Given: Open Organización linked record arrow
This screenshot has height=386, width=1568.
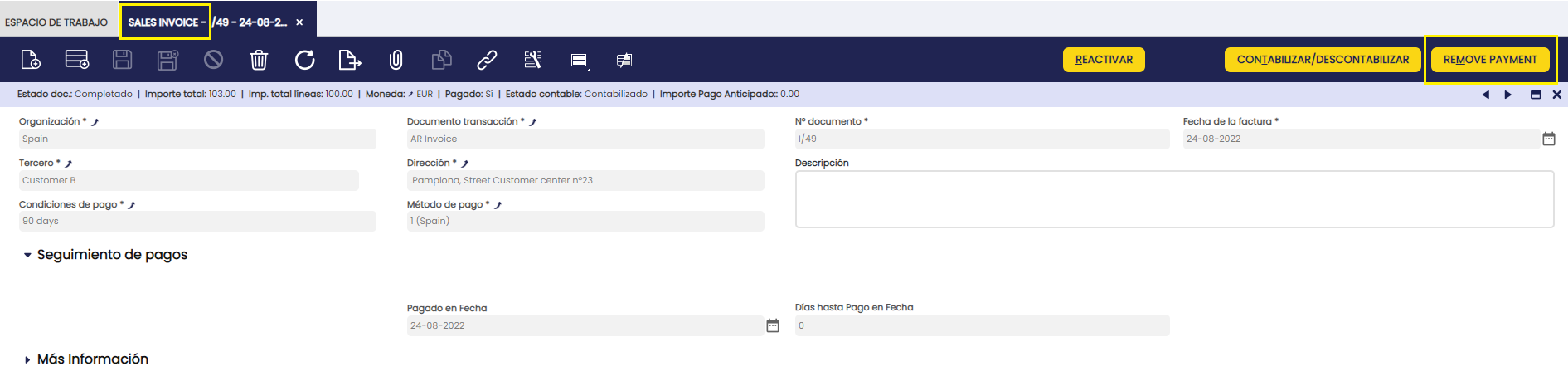Looking at the screenshot, I should pos(95,122).
